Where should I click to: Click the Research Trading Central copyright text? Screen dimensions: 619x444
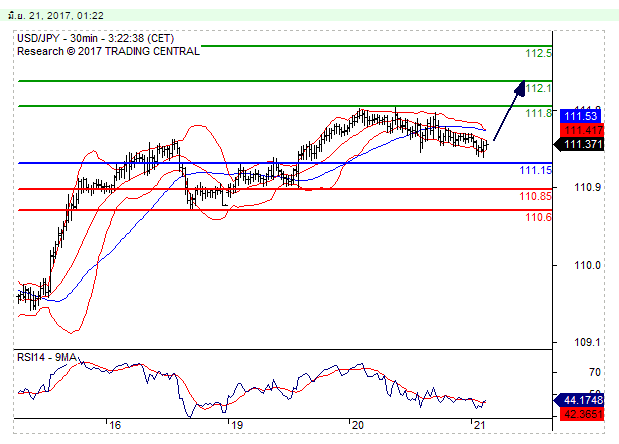[108, 51]
